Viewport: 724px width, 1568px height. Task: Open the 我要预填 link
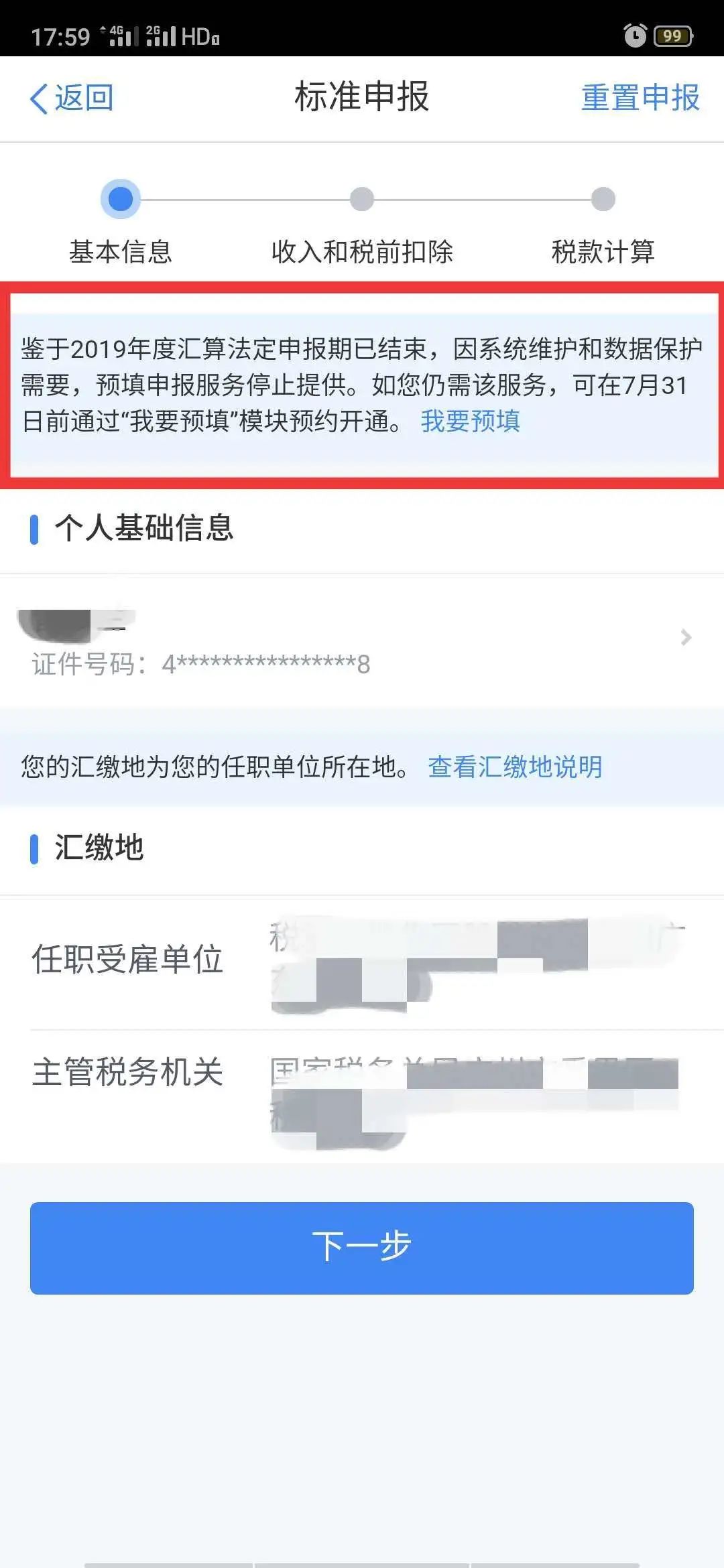[471, 421]
